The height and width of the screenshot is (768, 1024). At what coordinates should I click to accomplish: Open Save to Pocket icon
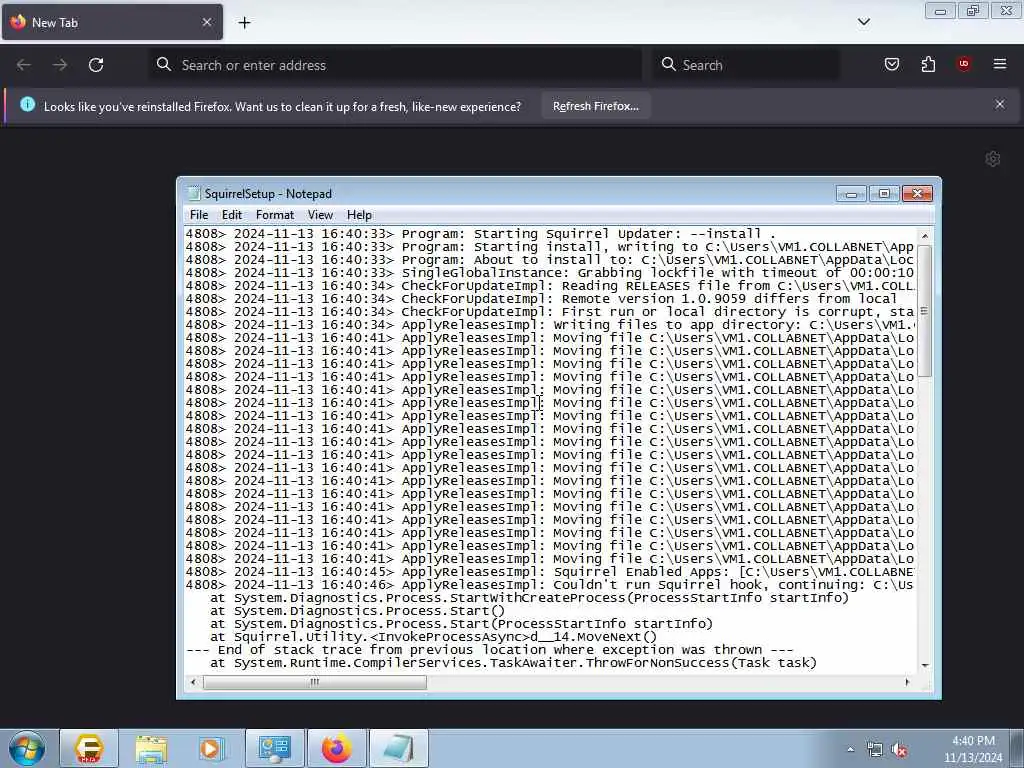click(x=891, y=64)
